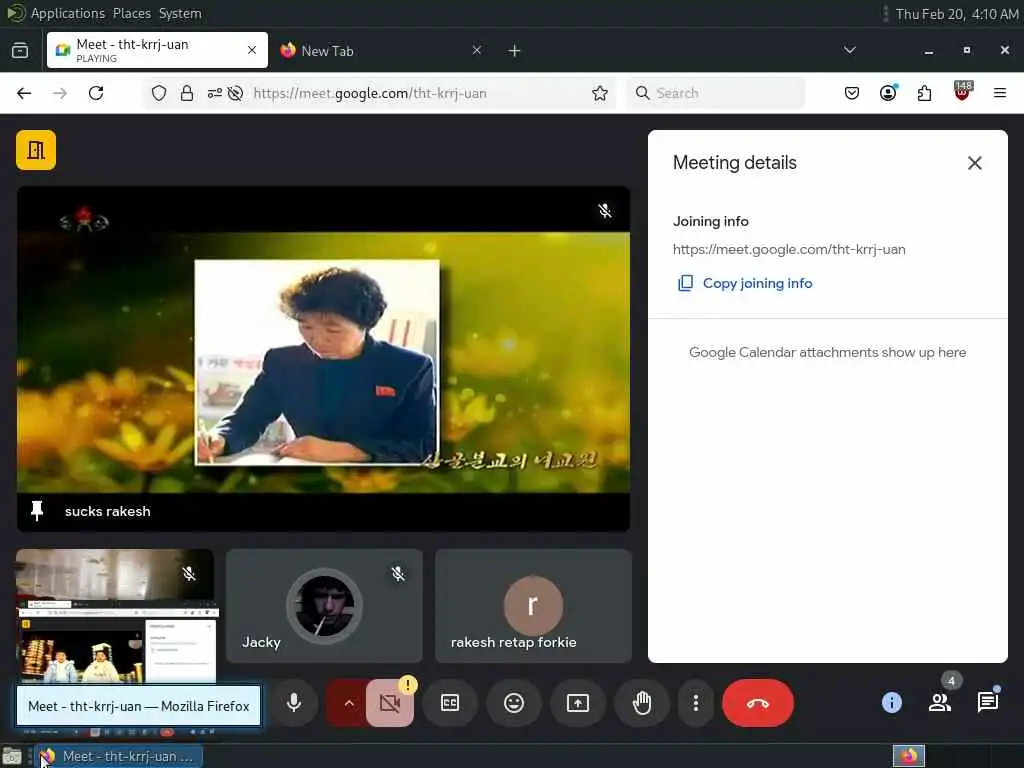Image resolution: width=1024 pixels, height=768 pixels.
Task: Switch to the New Tab tab
Action: tap(381, 50)
